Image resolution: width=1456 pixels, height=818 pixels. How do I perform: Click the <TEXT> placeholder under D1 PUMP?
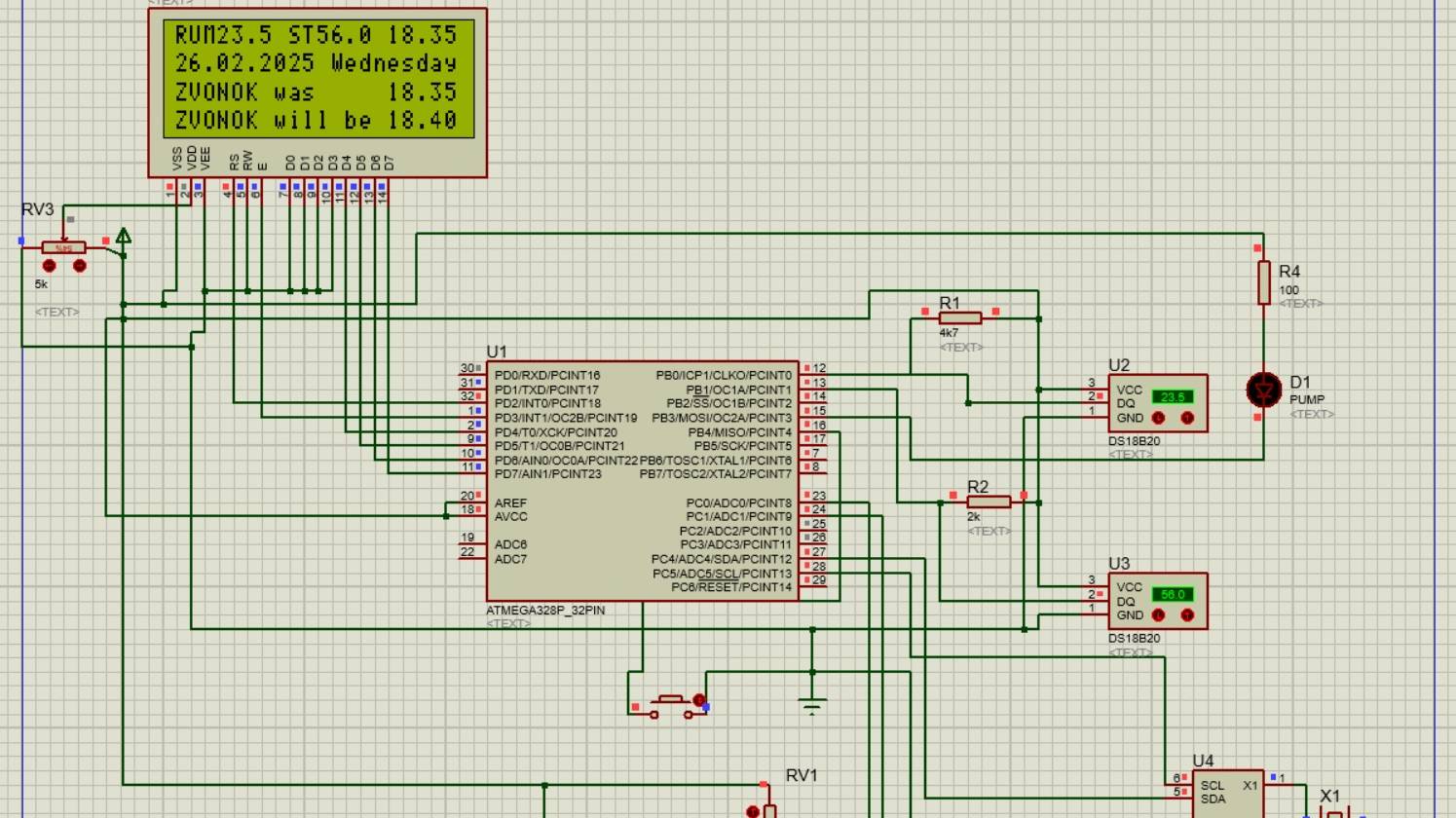[x=1312, y=415]
